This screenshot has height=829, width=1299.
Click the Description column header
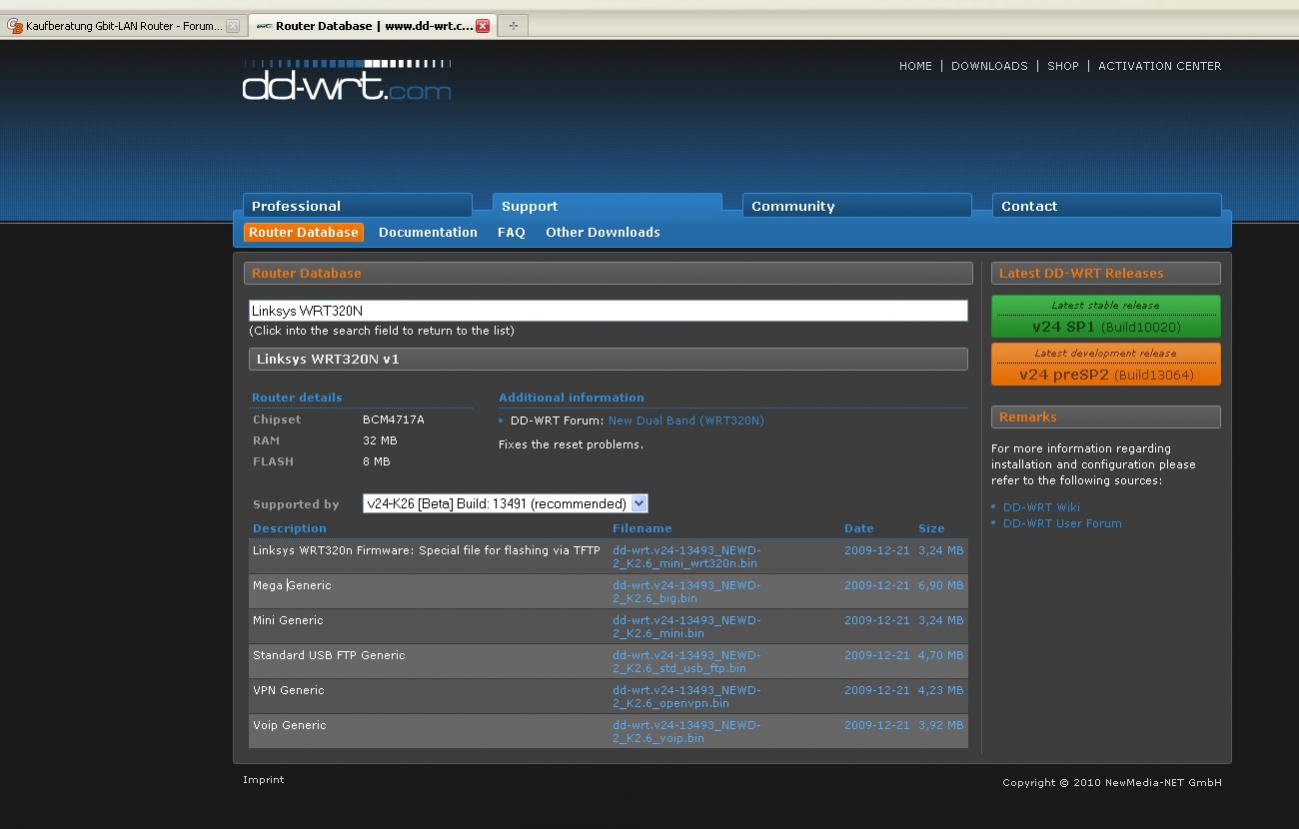coord(290,529)
